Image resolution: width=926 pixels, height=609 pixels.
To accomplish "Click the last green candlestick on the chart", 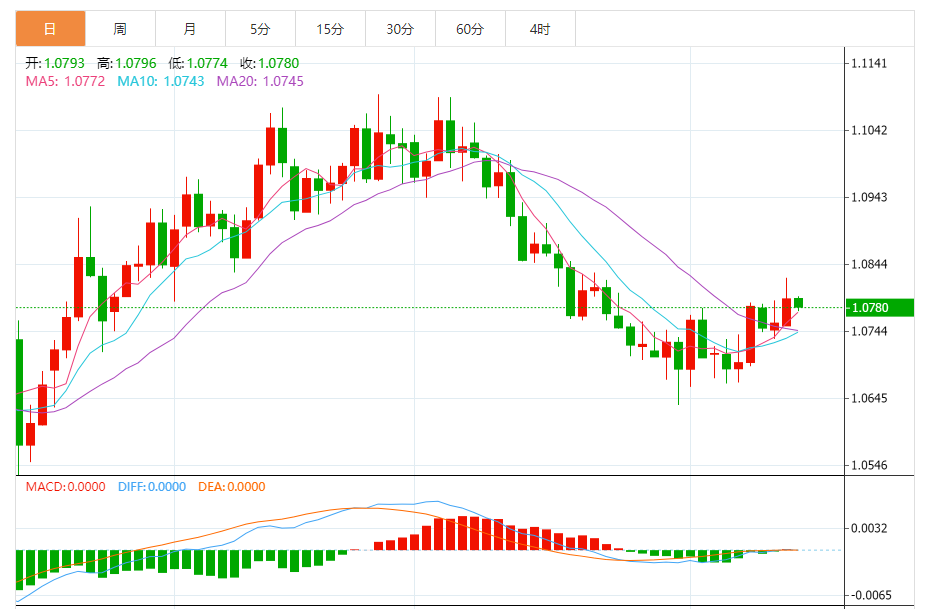I will tap(798, 303).
